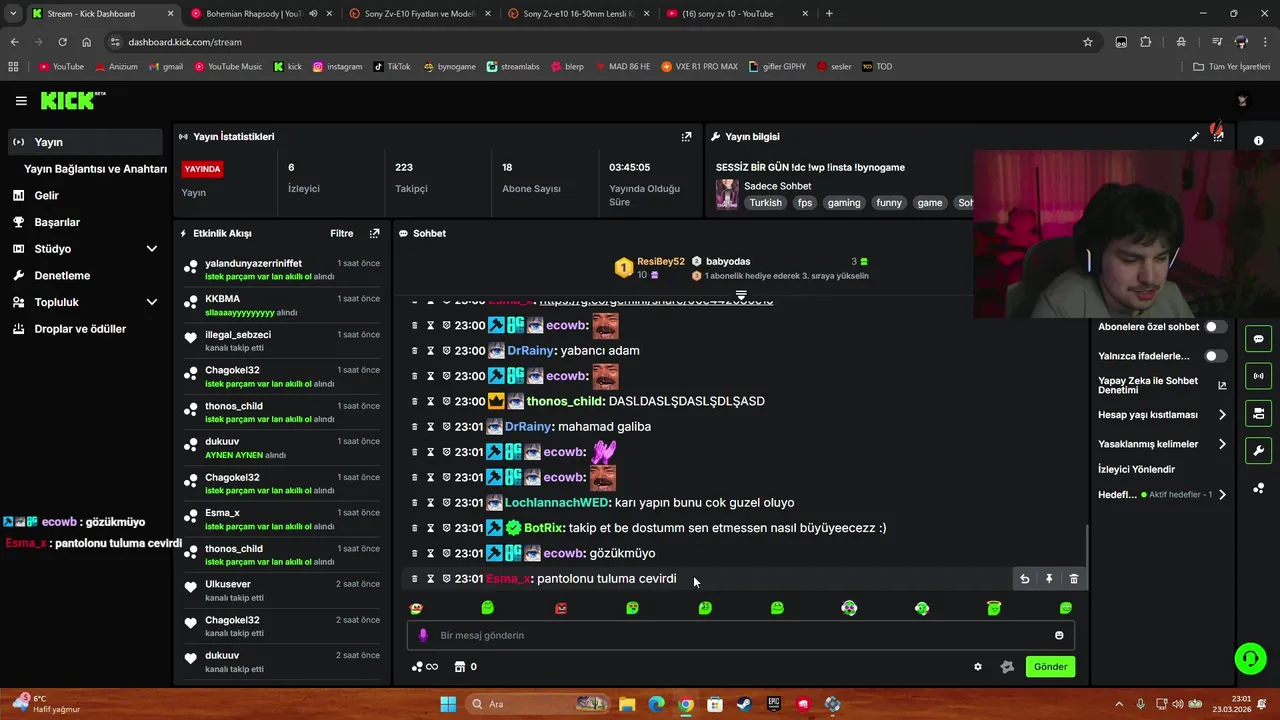Toggle Abonelere özel sohbet switch
The width and height of the screenshot is (1280, 720).
pyautogui.click(x=1215, y=327)
